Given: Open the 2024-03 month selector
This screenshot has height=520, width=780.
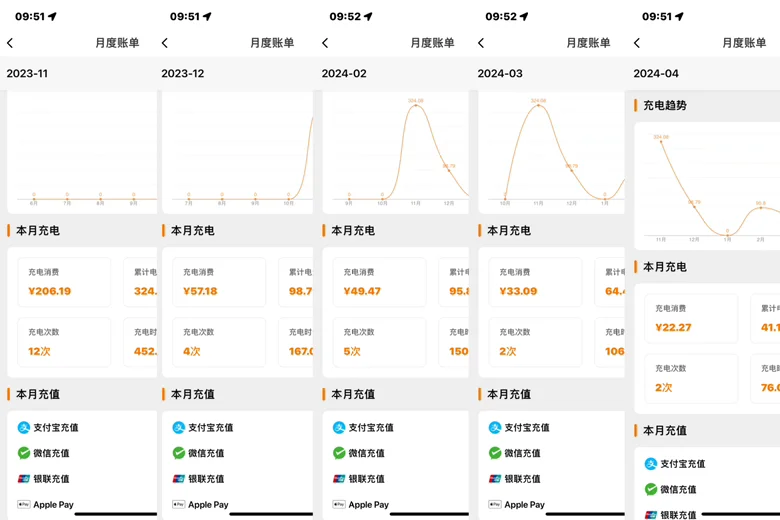Looking at the screenshot, I should click(x=500, y=74).
